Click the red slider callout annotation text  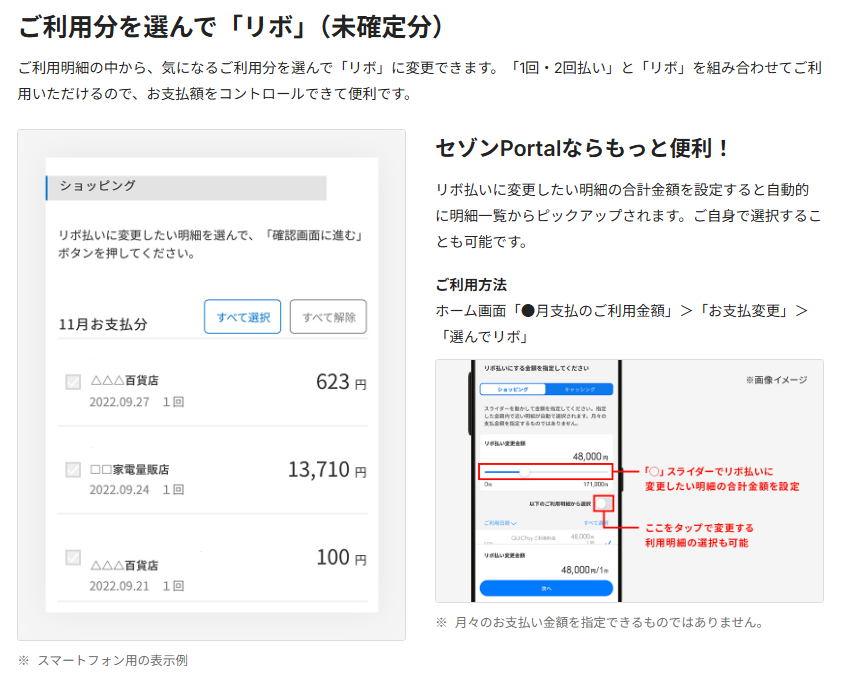coord(720,478)
